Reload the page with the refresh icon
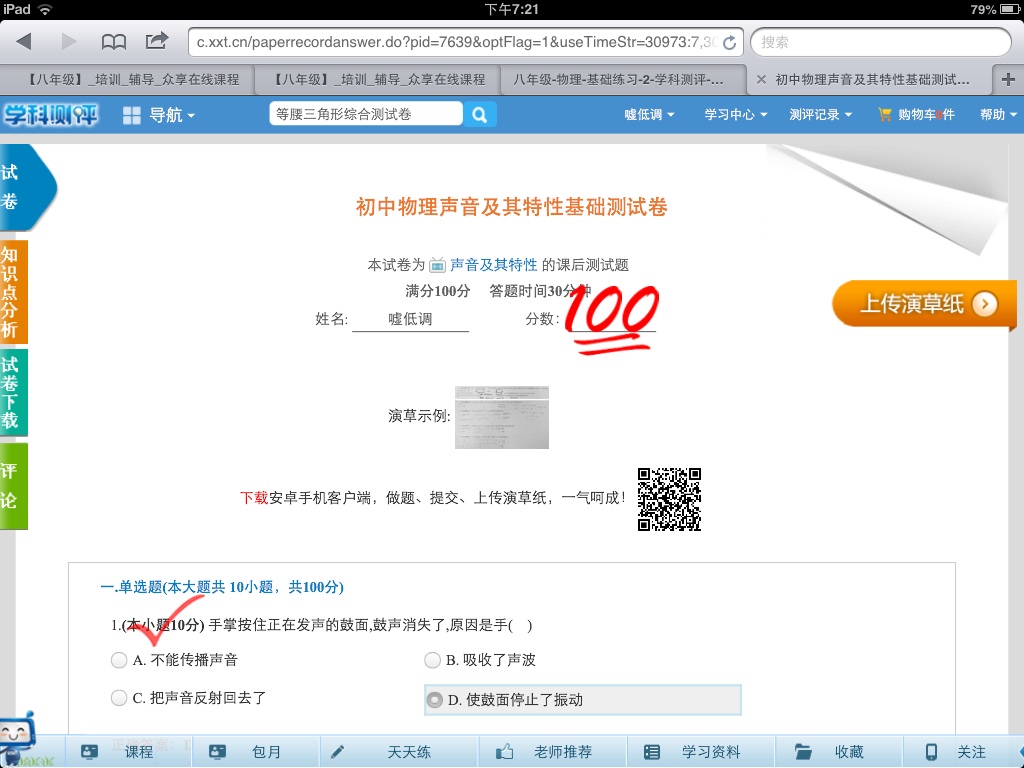Image resolution: width=1024 pixels, height=768 pixels. (x=729, y=42)
